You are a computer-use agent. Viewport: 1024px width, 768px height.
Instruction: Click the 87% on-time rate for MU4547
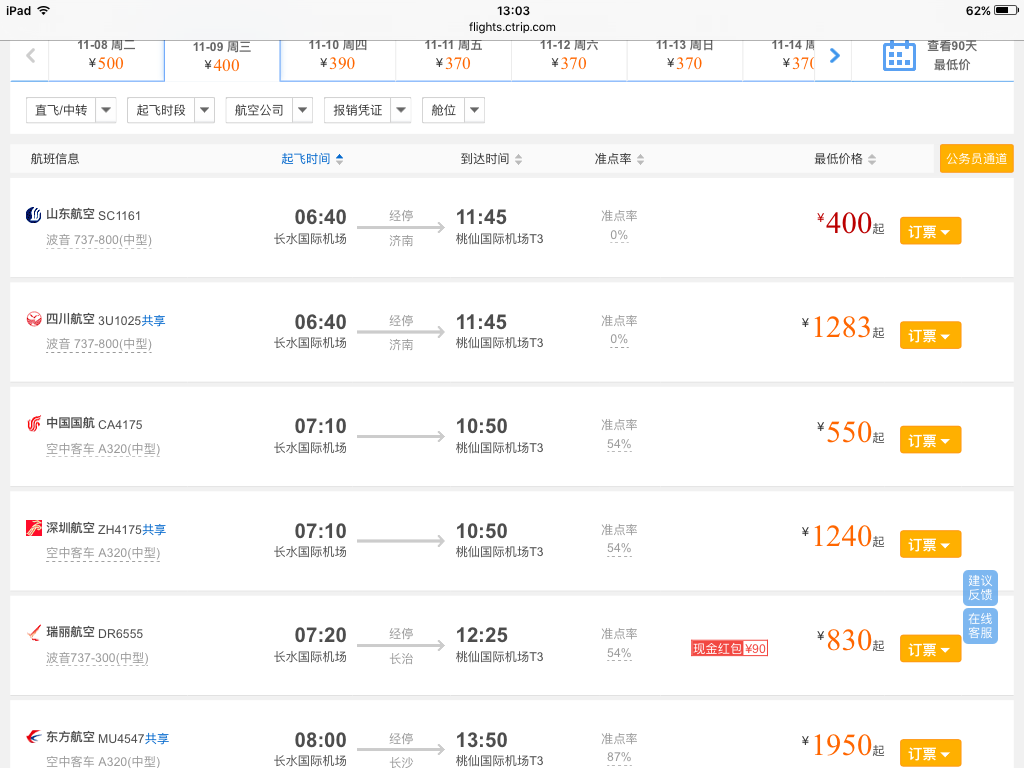coord(619,757)
